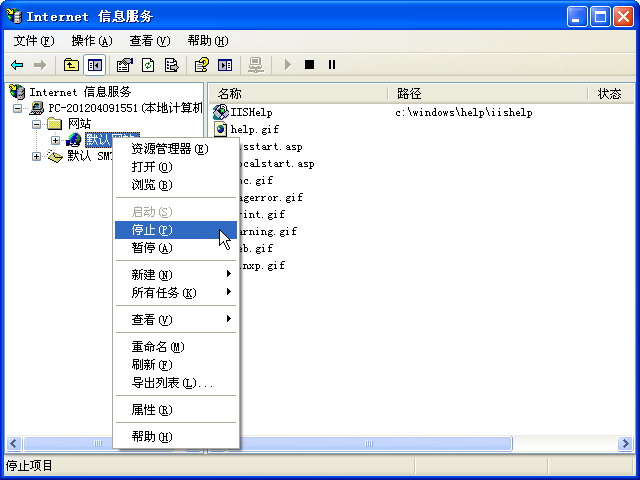Select the IISHelp virtual directory row
Viewport: 640px width, 480px height.
coord(251,112)
